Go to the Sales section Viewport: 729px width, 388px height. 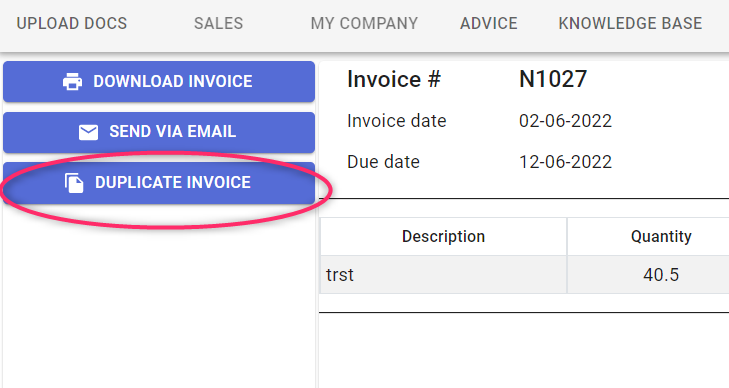click(x=219, y=23)
